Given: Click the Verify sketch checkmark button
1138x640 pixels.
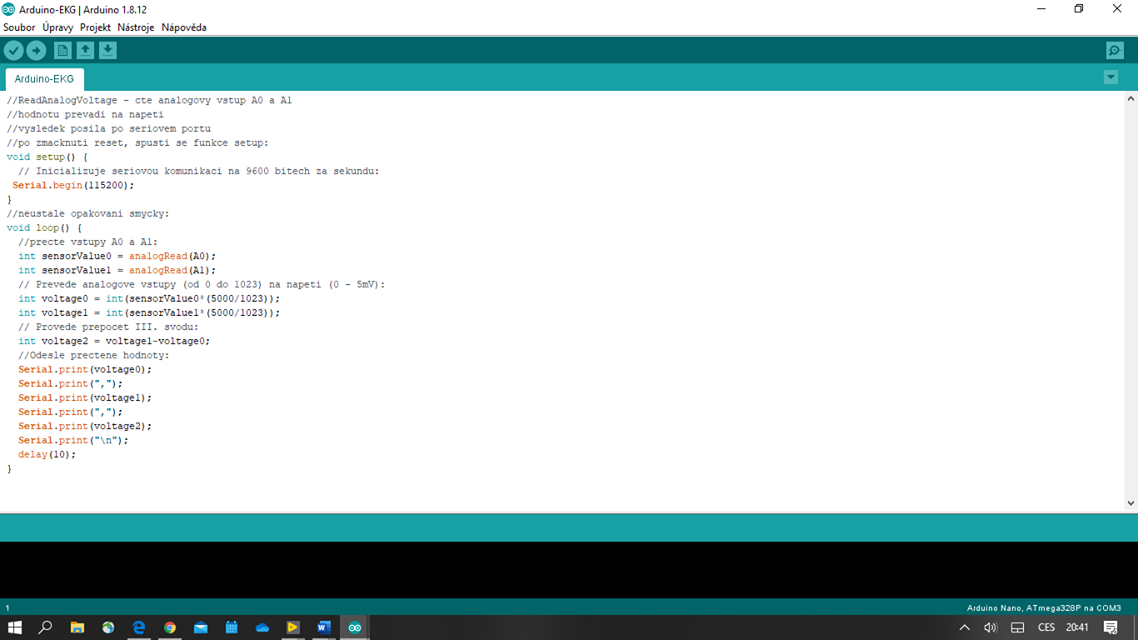Looking at the screenshot, I should (x=14, y=50).
